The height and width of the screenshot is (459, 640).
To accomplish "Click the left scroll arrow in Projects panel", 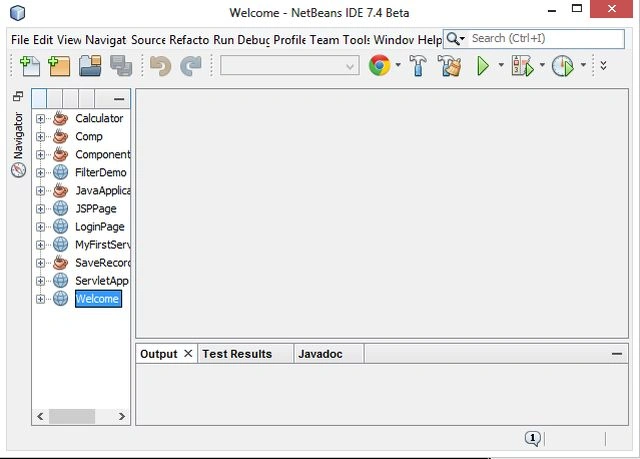I will 40,417.
